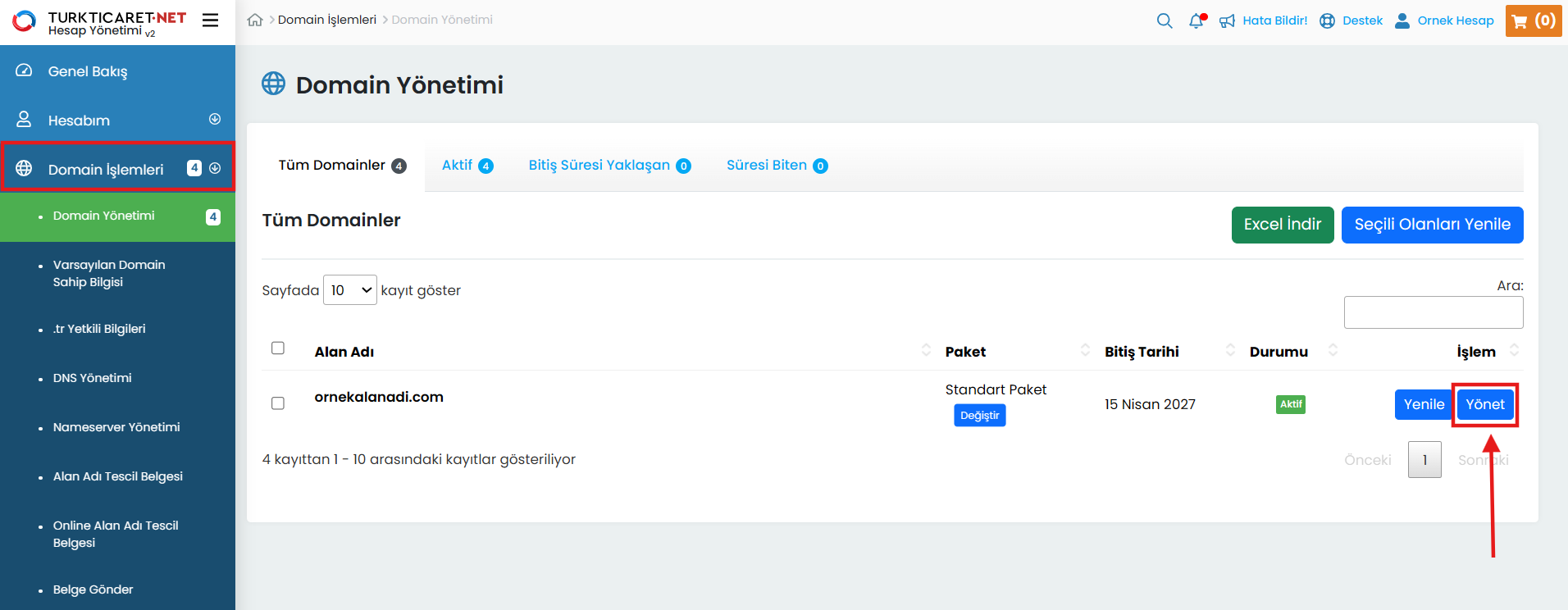The width and height of the screenshot is (1568, 610).
Task: Click the Ara search field
Action: (x=1433, y=312)
